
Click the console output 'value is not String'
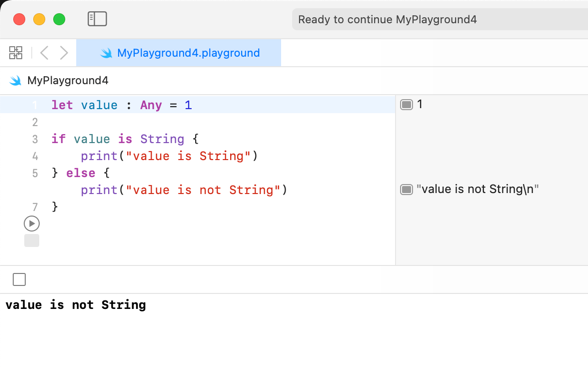(76, 305)
